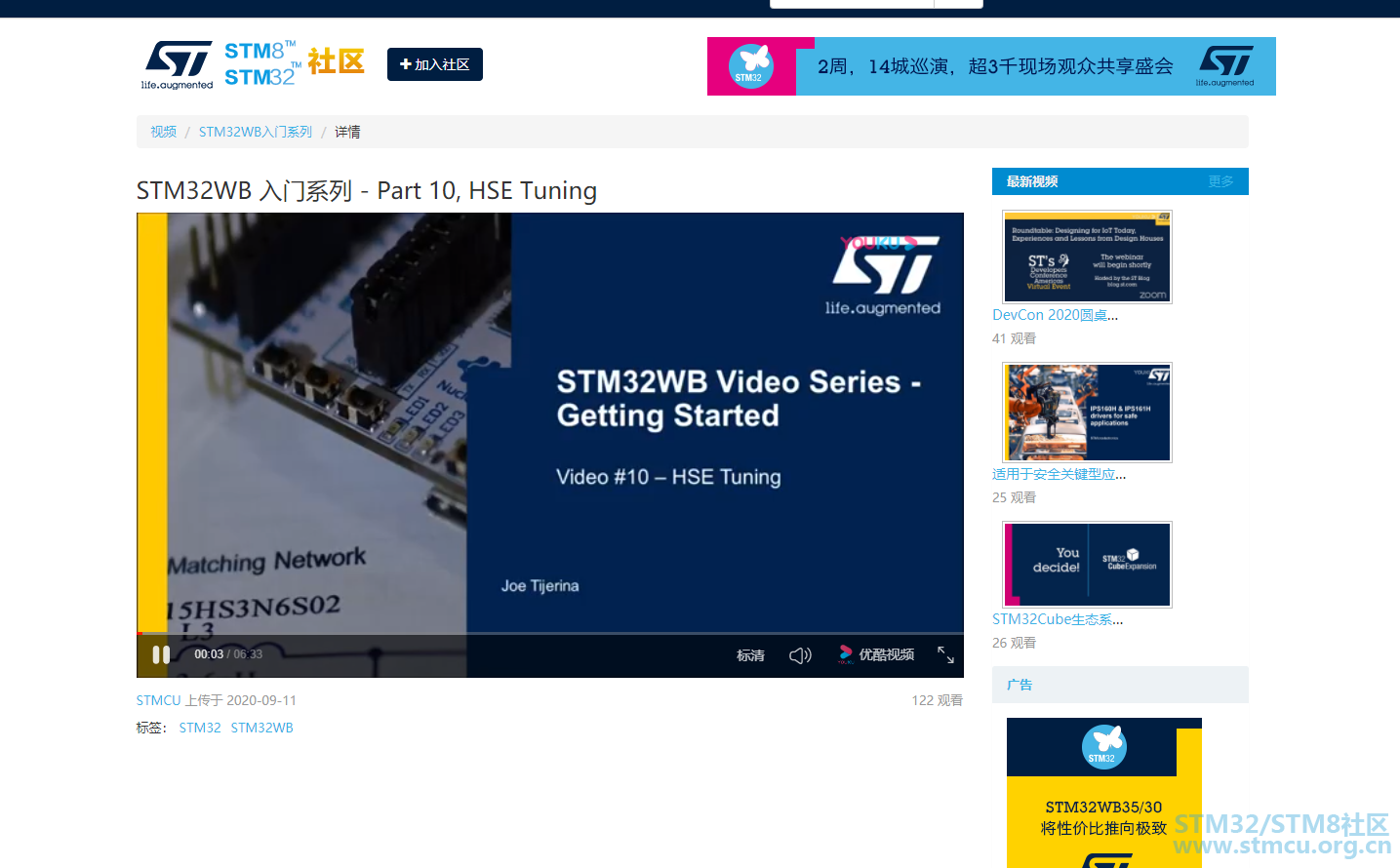This screenshot has width=1400, height=868.
Task: Open the IPS160H drivers video thumbnail
Action: [1087, 412]
